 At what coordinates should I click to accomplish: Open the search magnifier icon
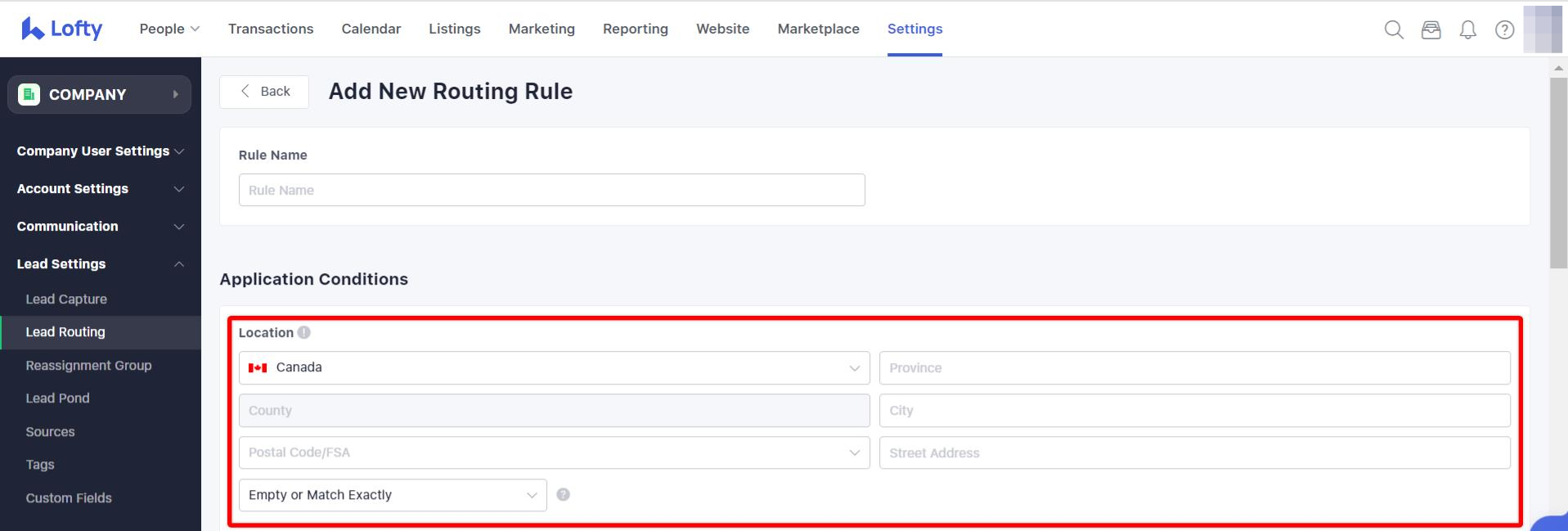point(1394,30)
